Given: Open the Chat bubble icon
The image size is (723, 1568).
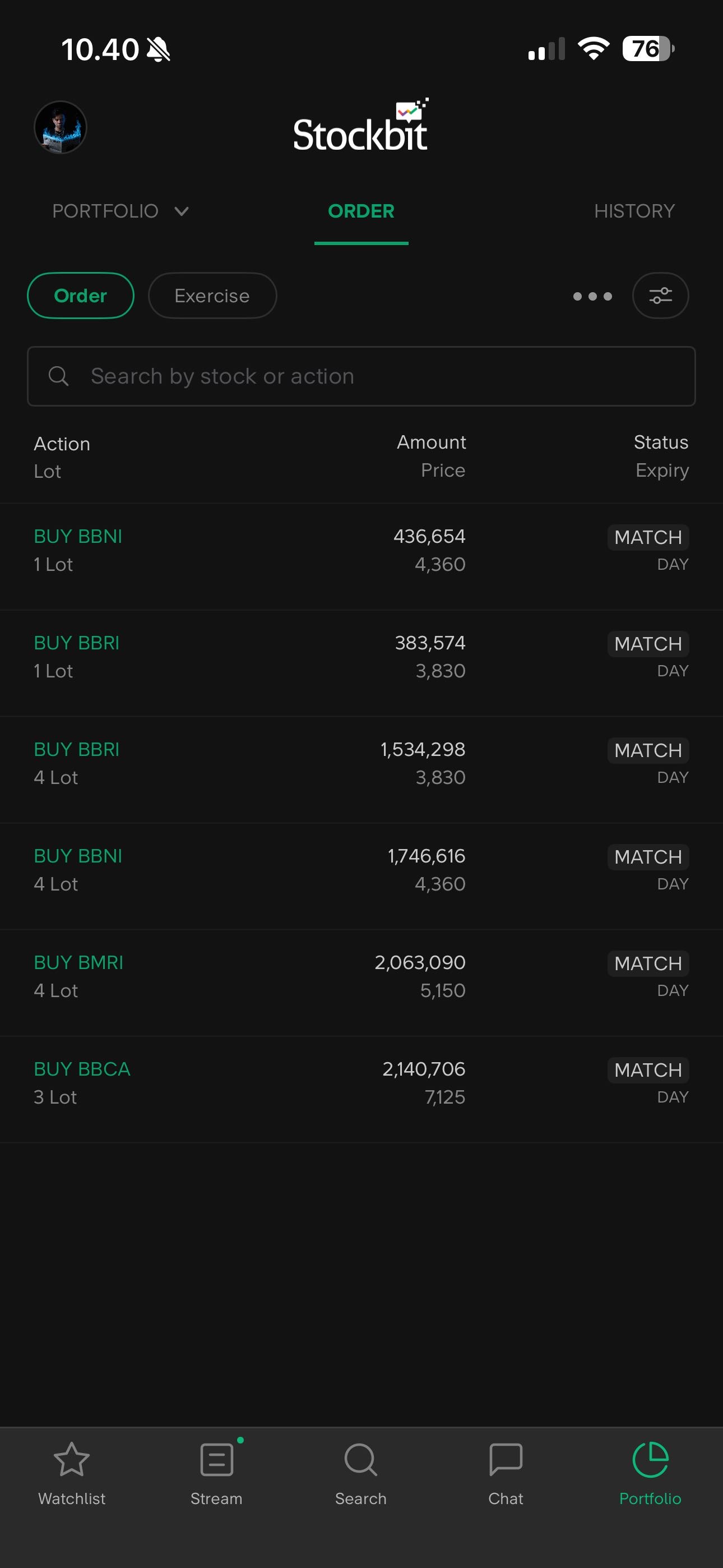Looking at the screenshot, I should tap(506, 1460).
